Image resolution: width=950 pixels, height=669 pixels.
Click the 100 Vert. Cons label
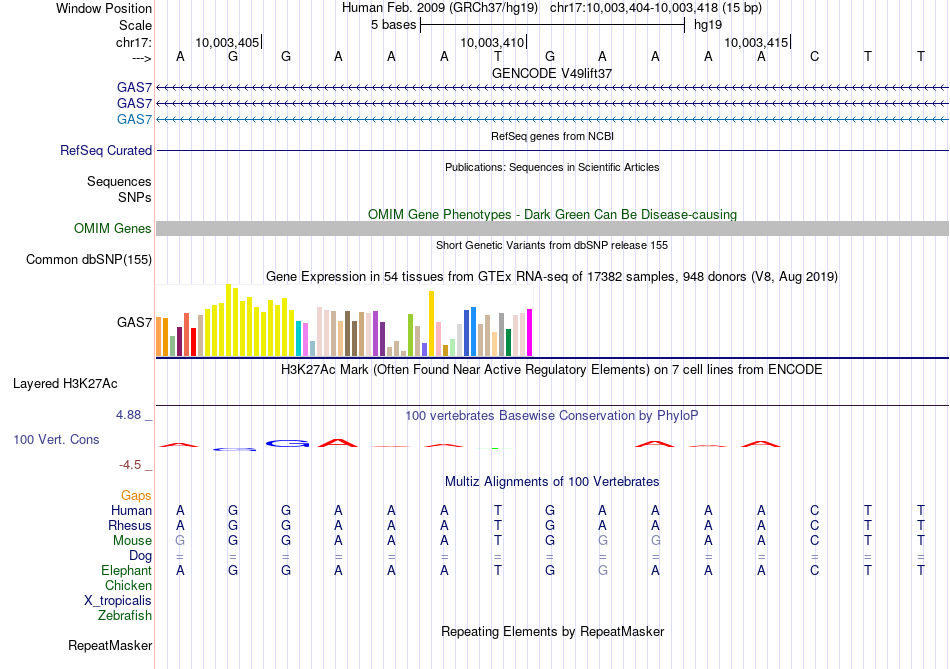pos(56,440)
